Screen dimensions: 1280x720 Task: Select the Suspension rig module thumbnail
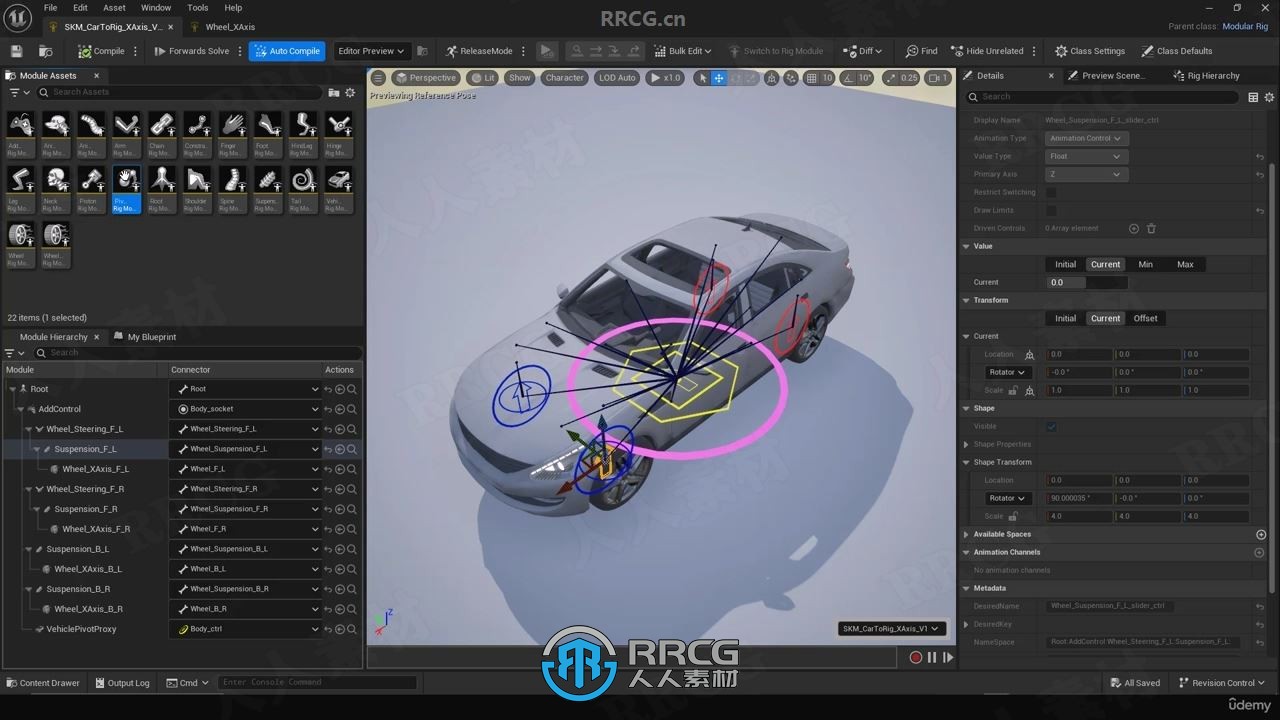pyautogui.click(x=267, y=189)
